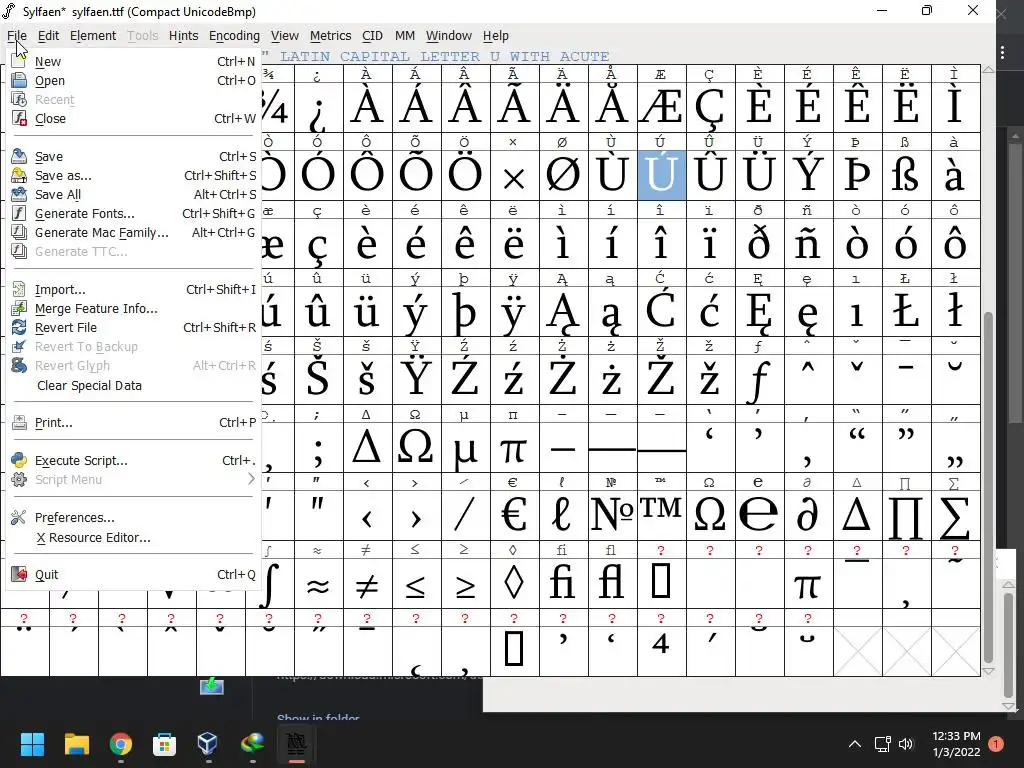Select the Ç capital glyph cell
1024x768 pixels.
pos(711,106)
